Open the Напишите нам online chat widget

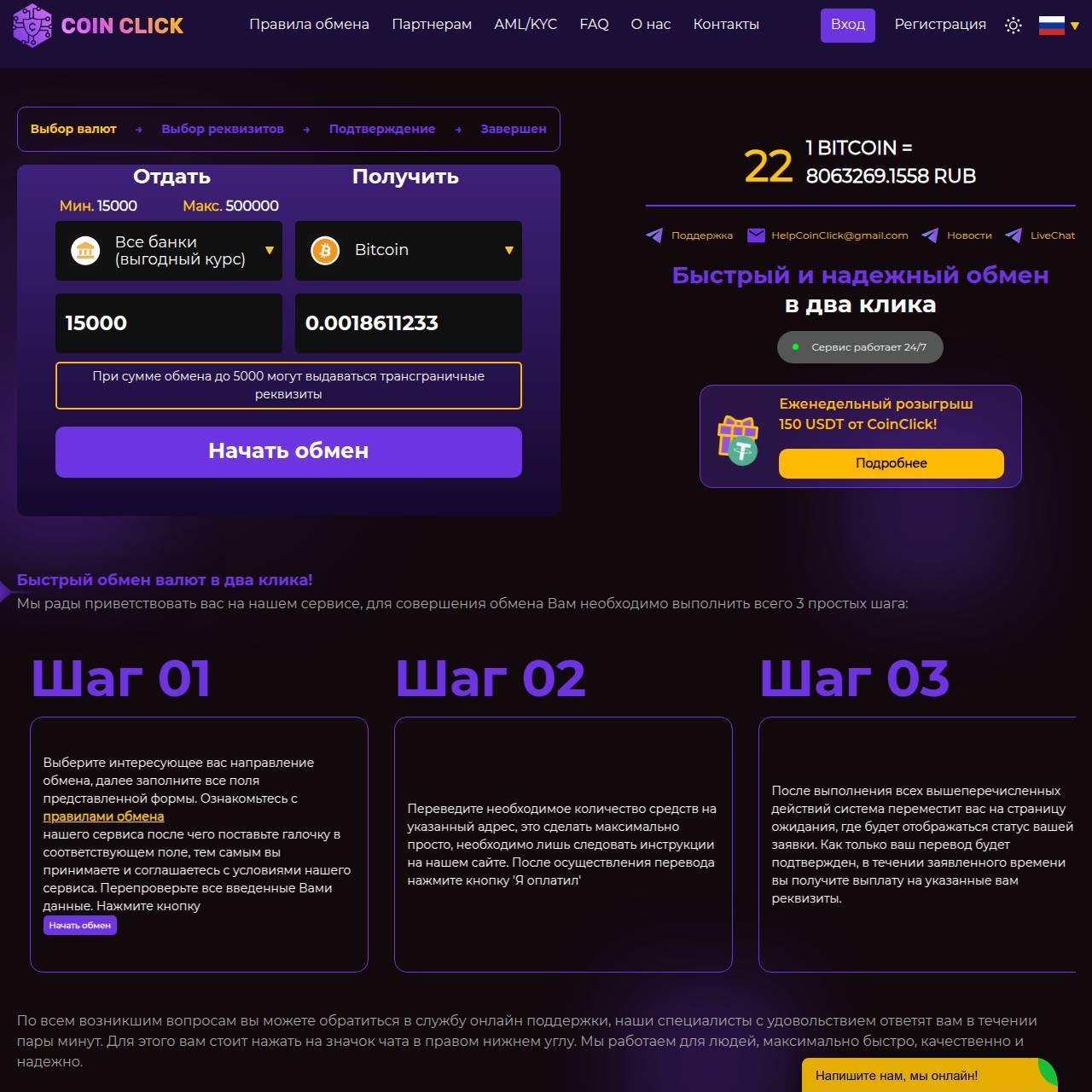tap(930, 1075)
